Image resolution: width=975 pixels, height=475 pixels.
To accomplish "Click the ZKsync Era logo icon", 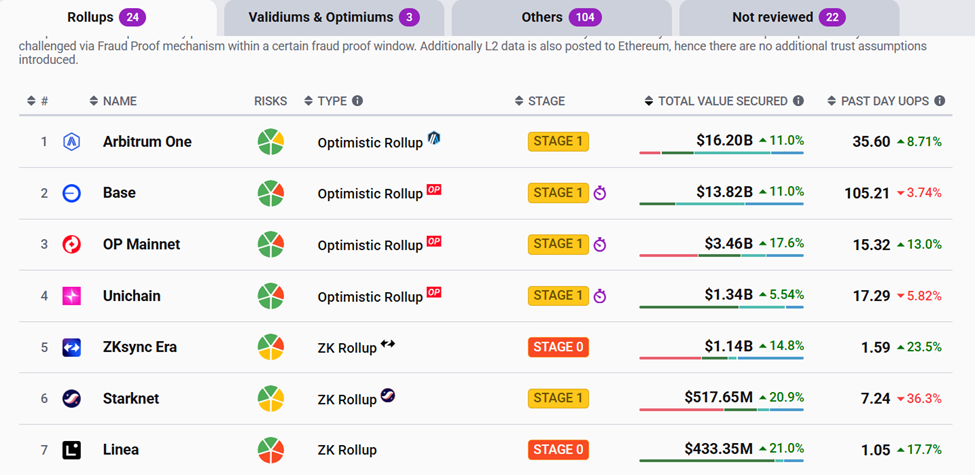I will tap(71, 347).
